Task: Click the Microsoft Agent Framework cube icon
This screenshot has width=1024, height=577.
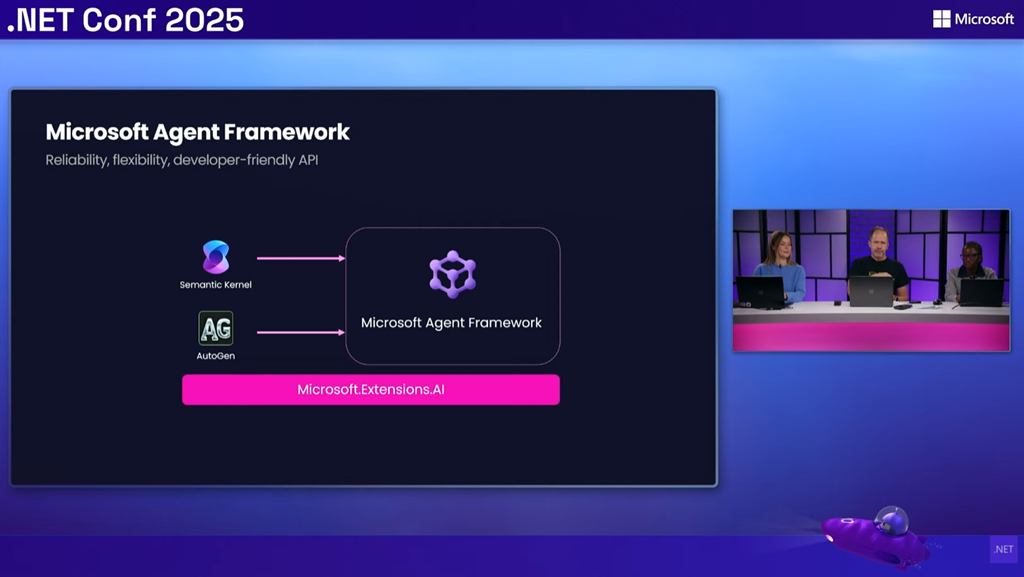Action: (x=453, y=274)
